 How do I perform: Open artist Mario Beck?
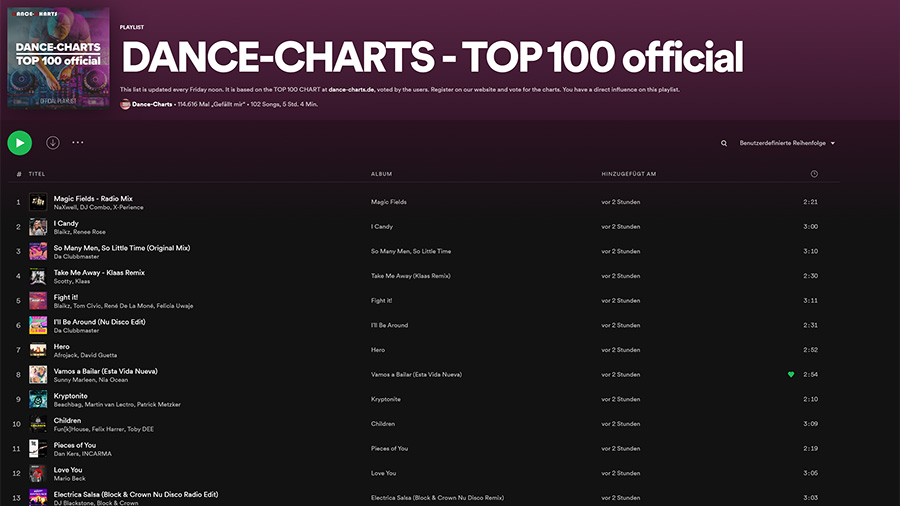coord(69,479)
